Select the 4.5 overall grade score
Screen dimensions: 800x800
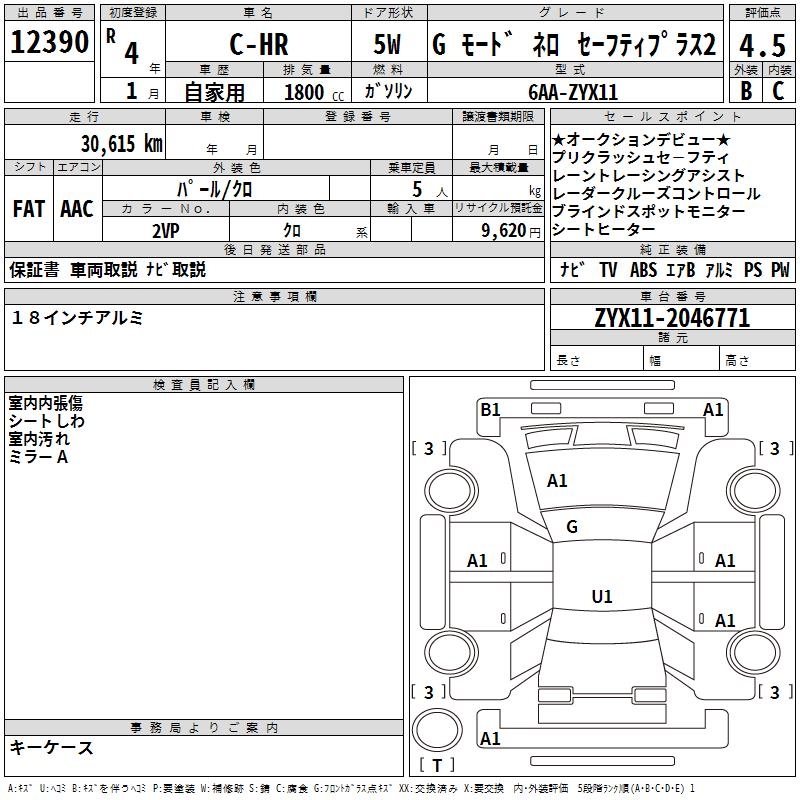click(762, 45)
